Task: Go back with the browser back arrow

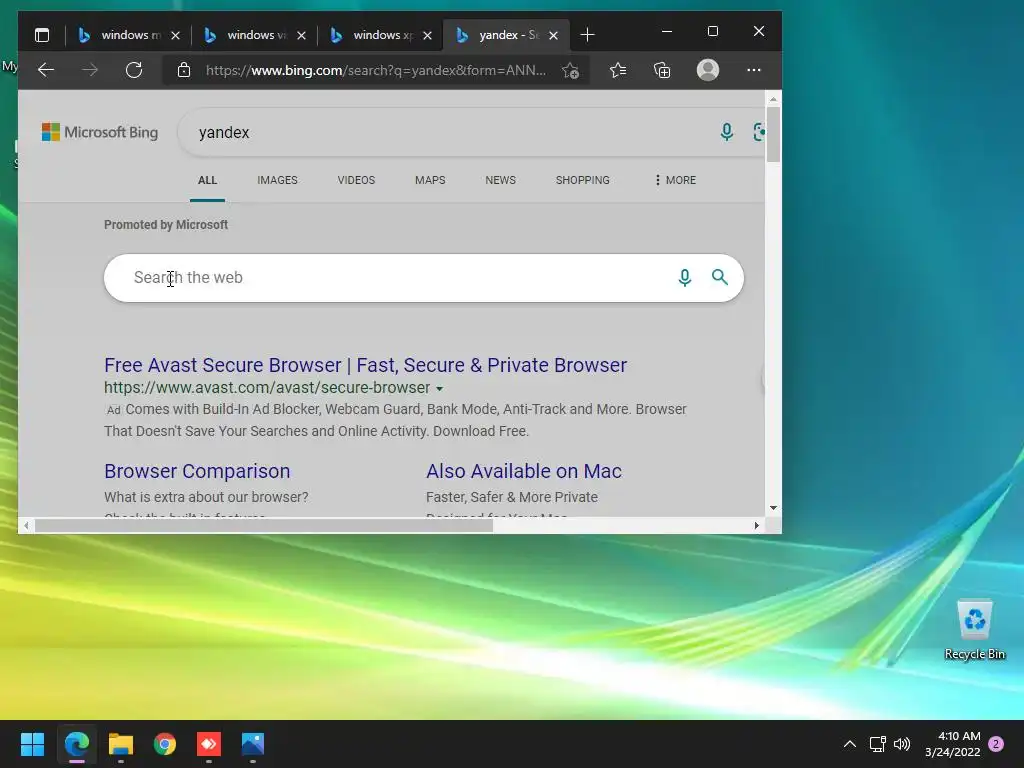Action: (46, 70)
